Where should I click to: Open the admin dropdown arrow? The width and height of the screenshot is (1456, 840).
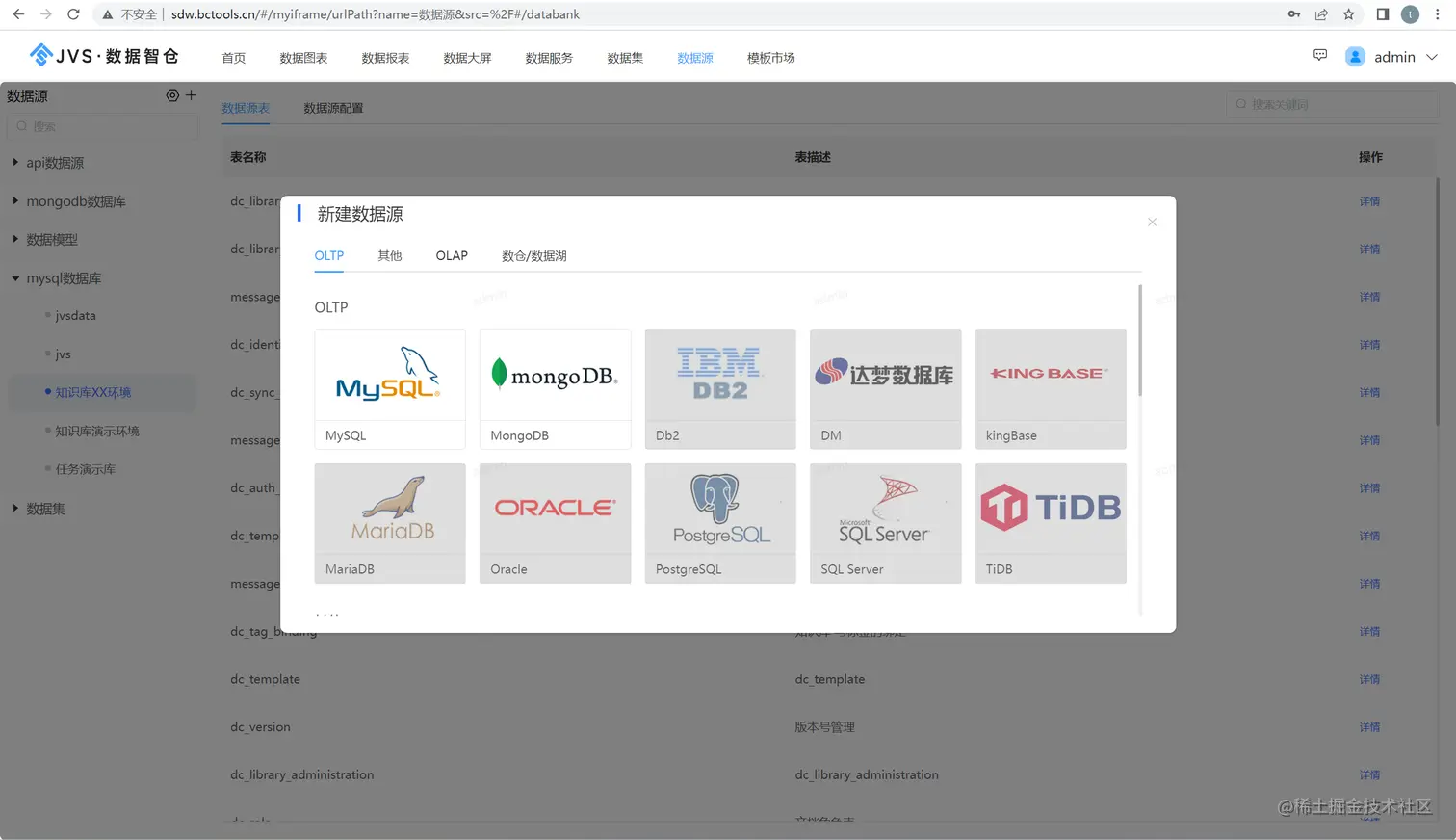click(x=1432, y=57)
